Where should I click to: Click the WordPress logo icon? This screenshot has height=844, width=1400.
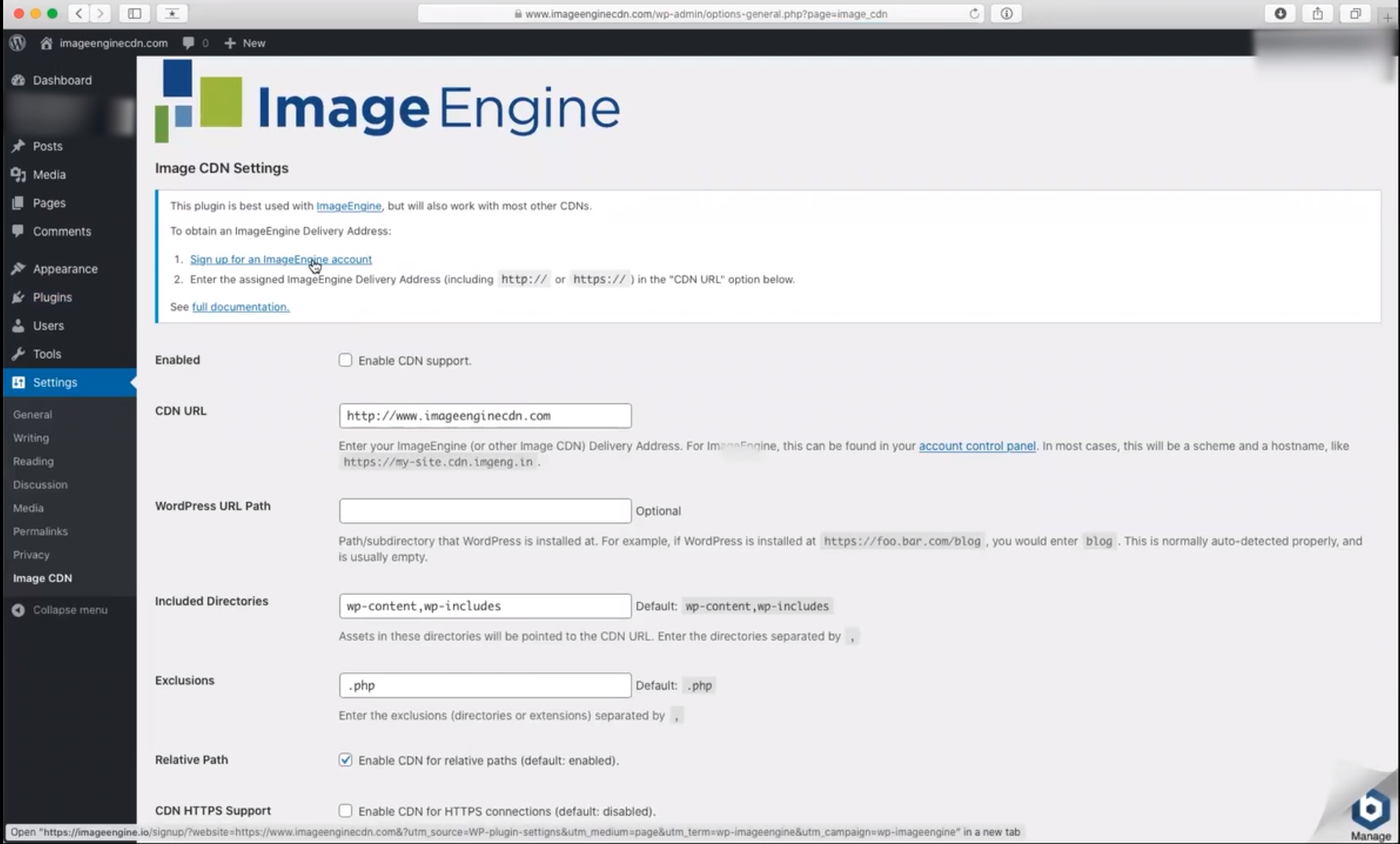tap(17, 43)
